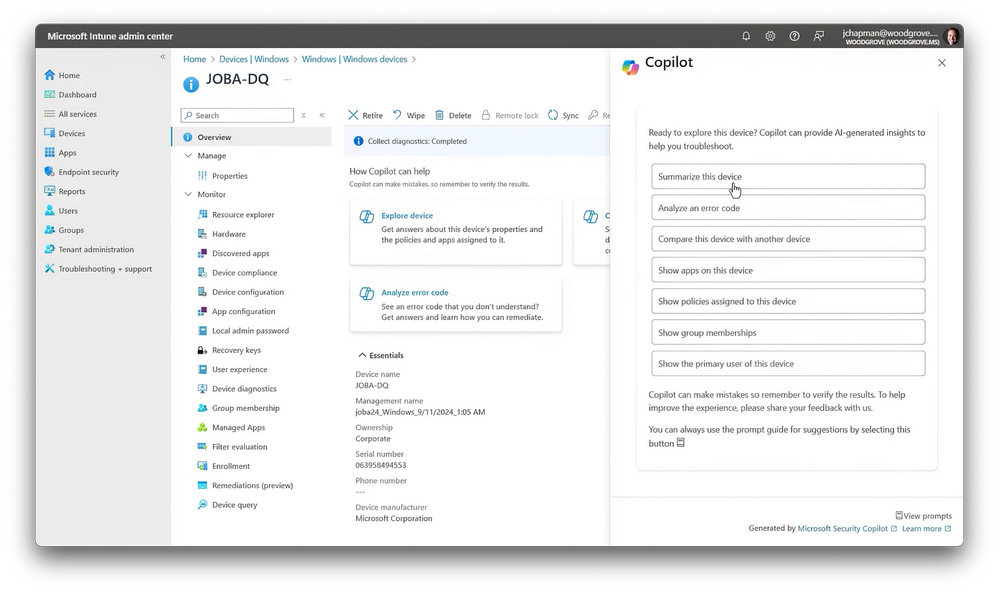Click the Wipe toolbar icon
Screen dimensions: 999x593
coord(398,115)
